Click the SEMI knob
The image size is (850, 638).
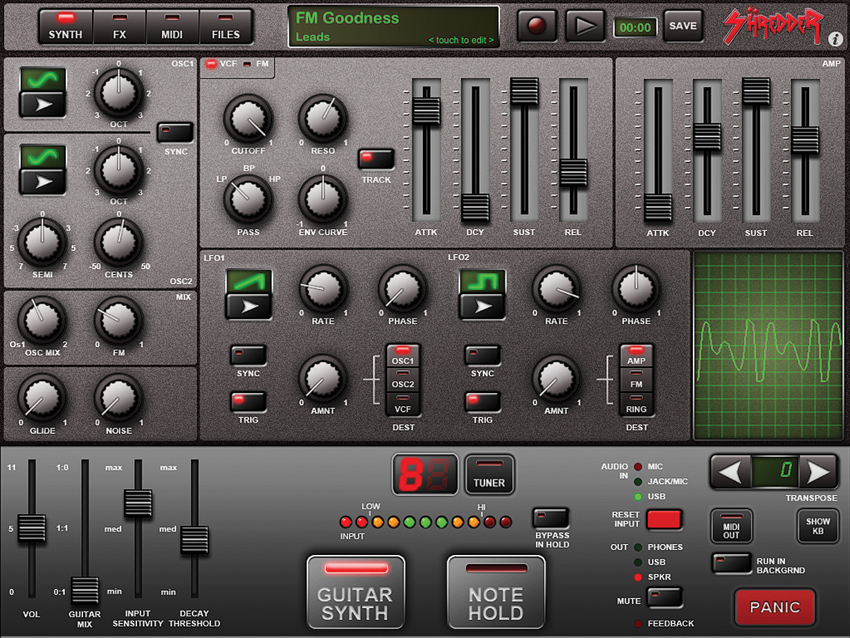point(42,242)
